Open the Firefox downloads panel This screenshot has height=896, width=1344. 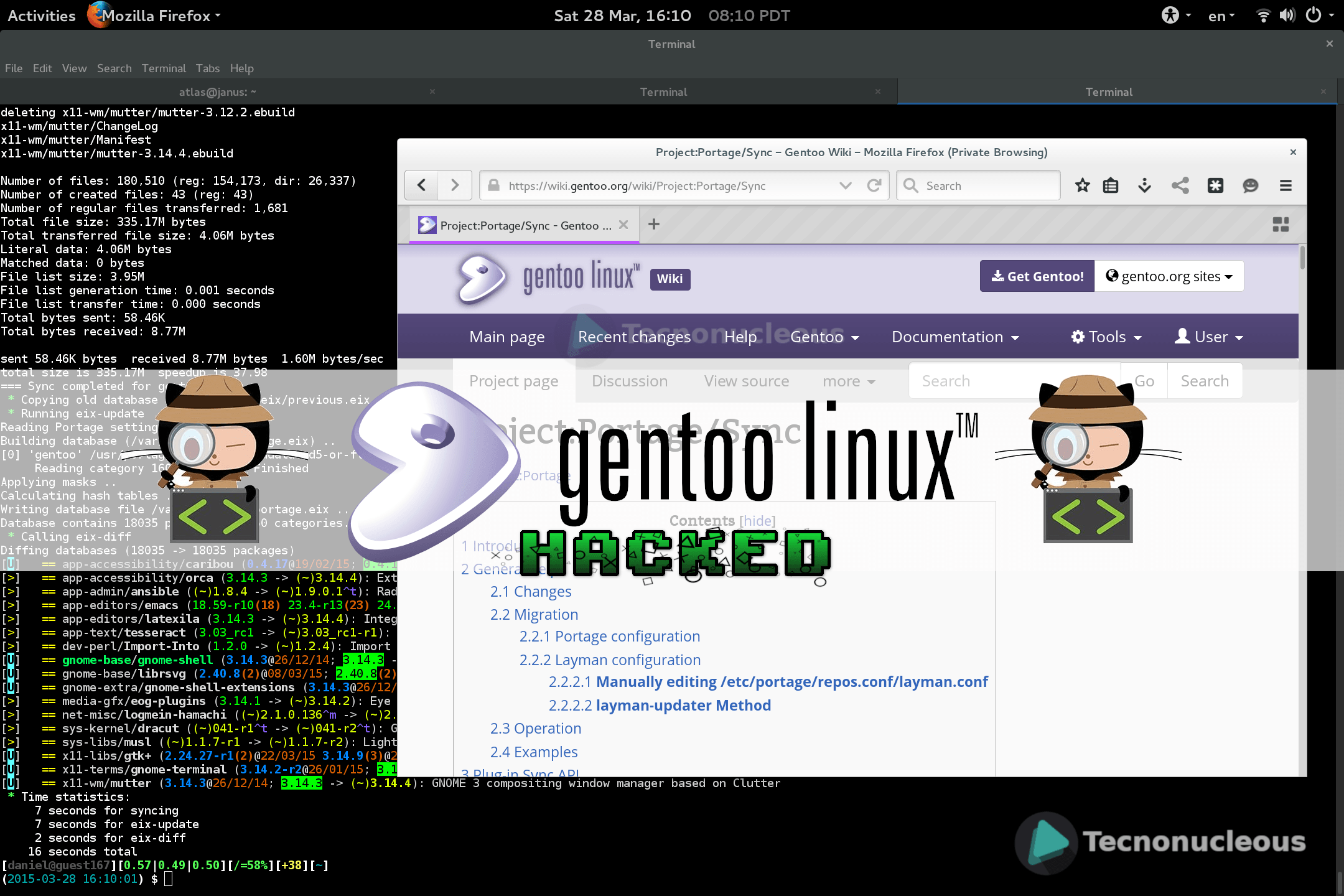1144,185
